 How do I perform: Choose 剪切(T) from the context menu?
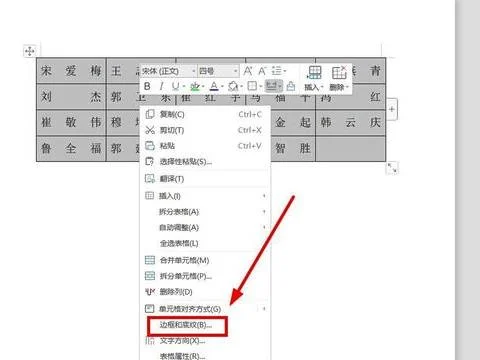(205, 130)
